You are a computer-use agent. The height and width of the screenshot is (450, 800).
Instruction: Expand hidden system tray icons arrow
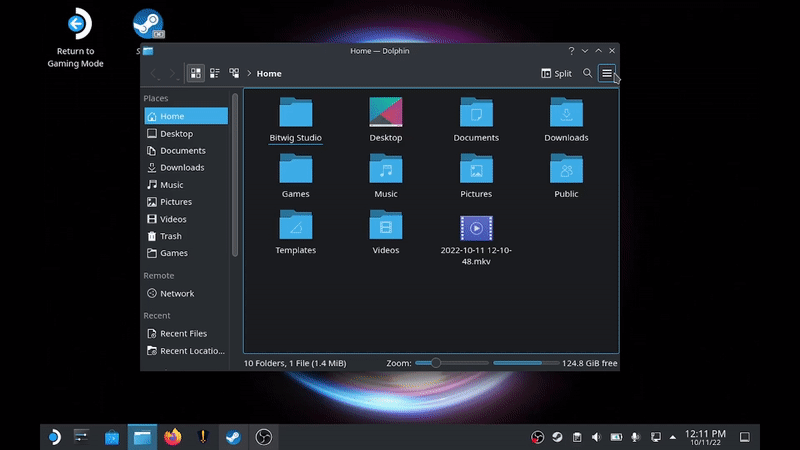click(674, 437)
